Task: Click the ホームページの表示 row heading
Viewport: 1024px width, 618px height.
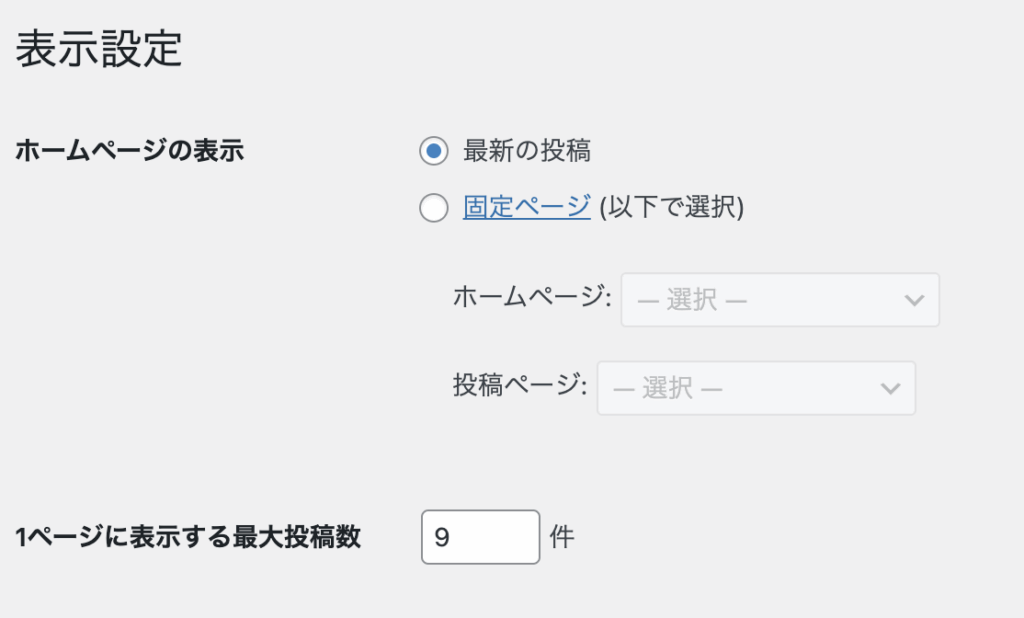Action: pyautogui.click(x=129, y=151)
